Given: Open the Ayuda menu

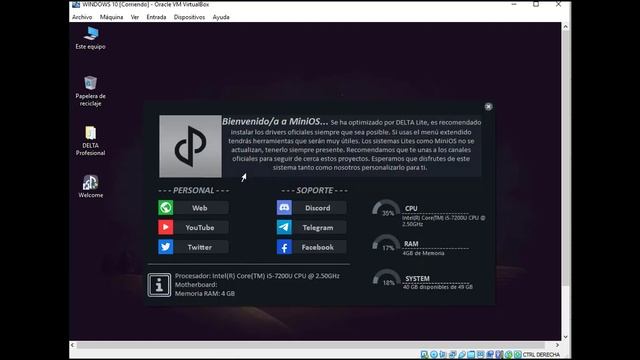Looking at the screenshot, I should click(x=221, y=17).
